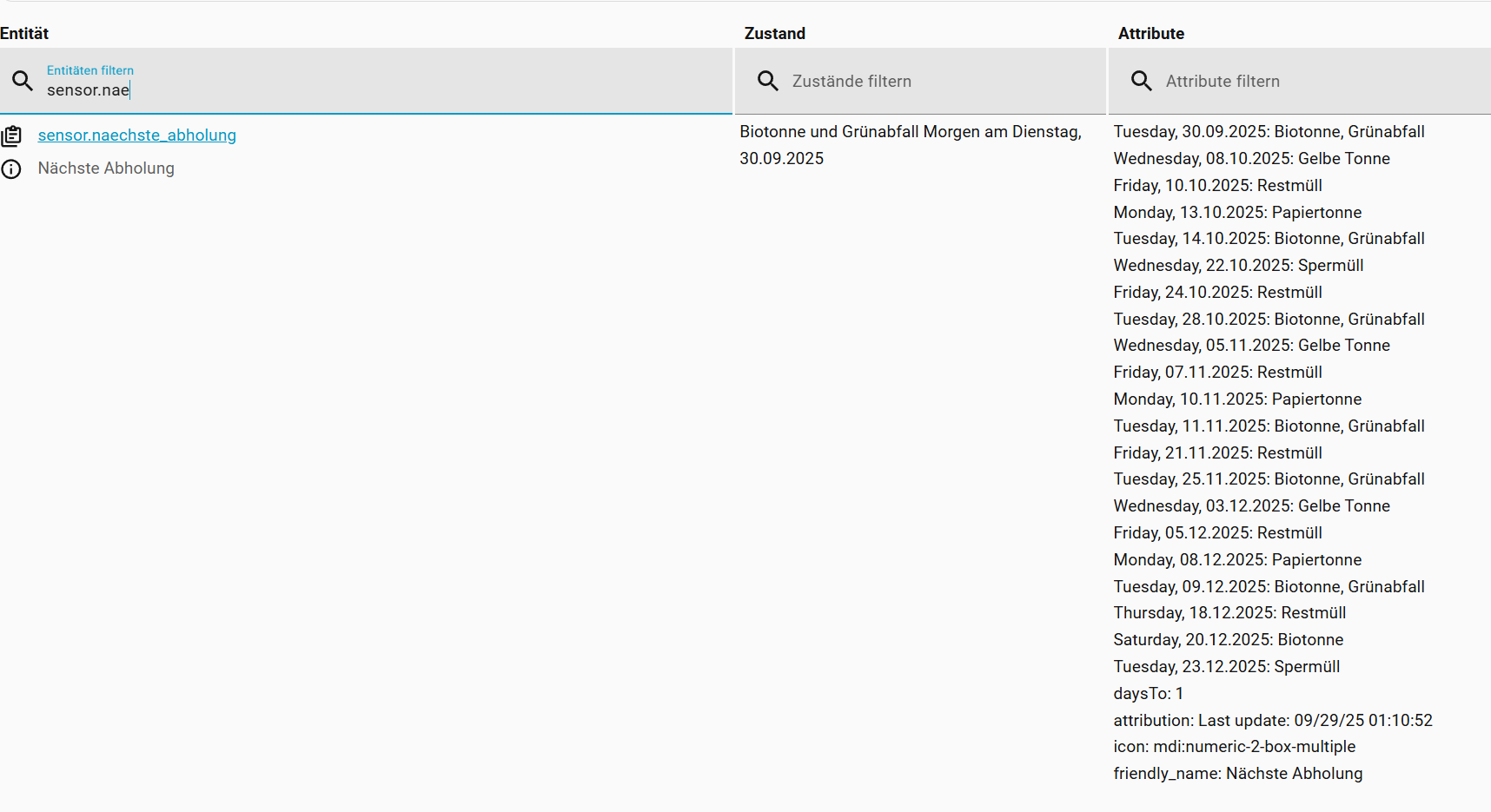Screen dimensions: 1491x812
Task: Click the Entität column header
Action: [x=24, y=34]
